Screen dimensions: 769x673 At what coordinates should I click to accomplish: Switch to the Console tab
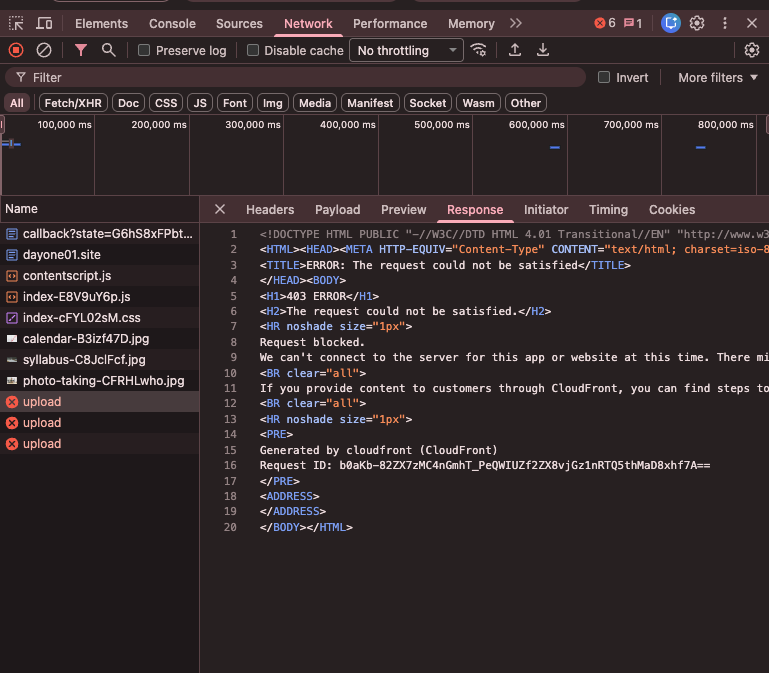tap(172, 23)
